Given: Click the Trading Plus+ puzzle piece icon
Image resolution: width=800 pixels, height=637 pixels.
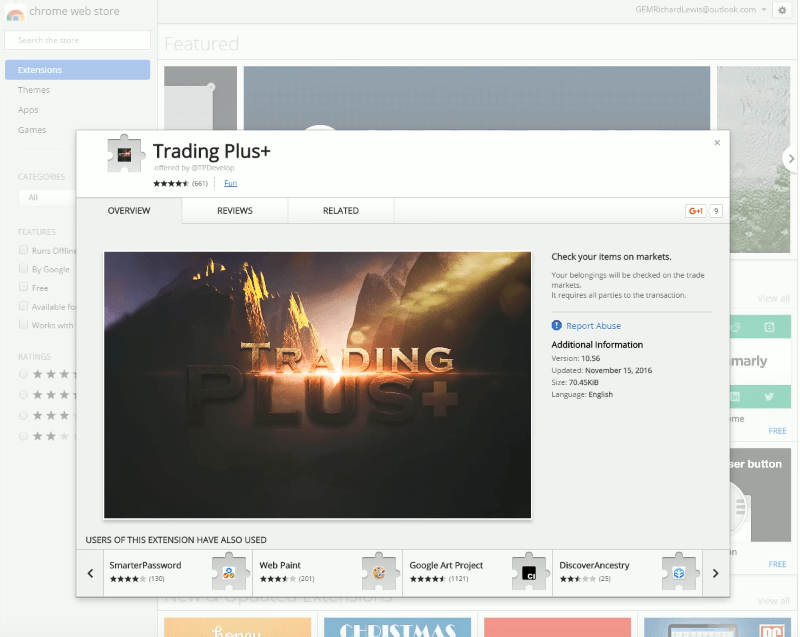Looking at the screenshot, I should click(124, 154).
